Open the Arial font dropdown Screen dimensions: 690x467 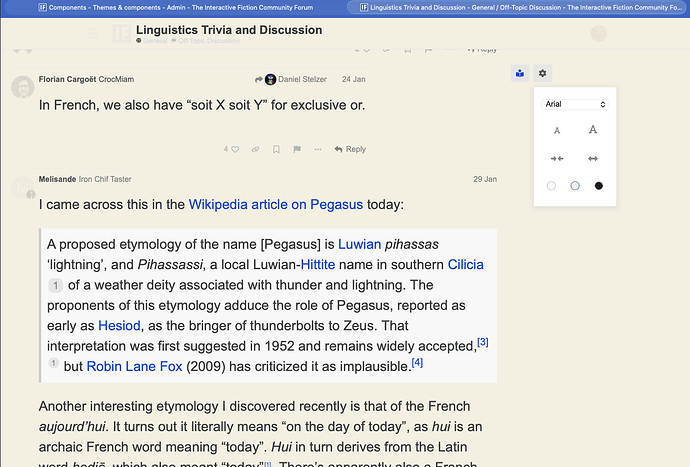tap(575, 104)
